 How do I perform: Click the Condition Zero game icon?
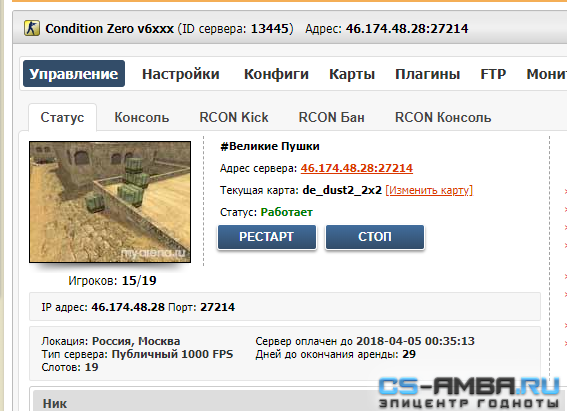(32, 28)
